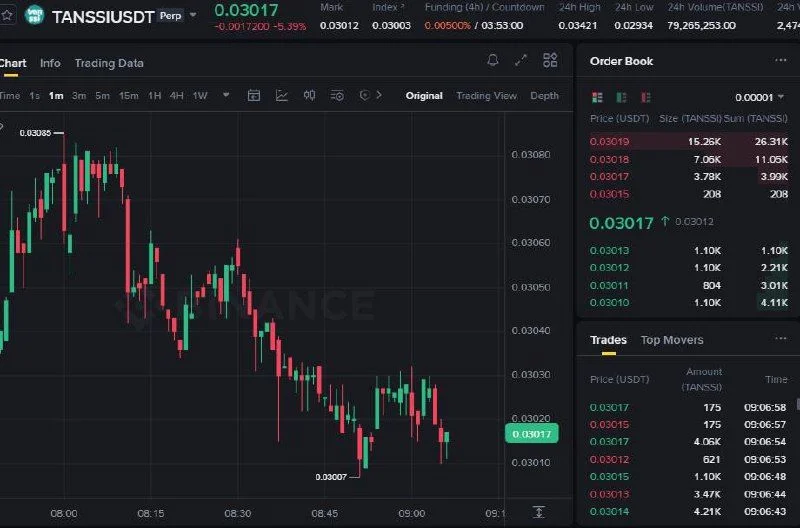The width and height of the screenshot is (800, 528).
Task: Click the Funding (4h) / Countdown label
Action: tap(484, 7)
